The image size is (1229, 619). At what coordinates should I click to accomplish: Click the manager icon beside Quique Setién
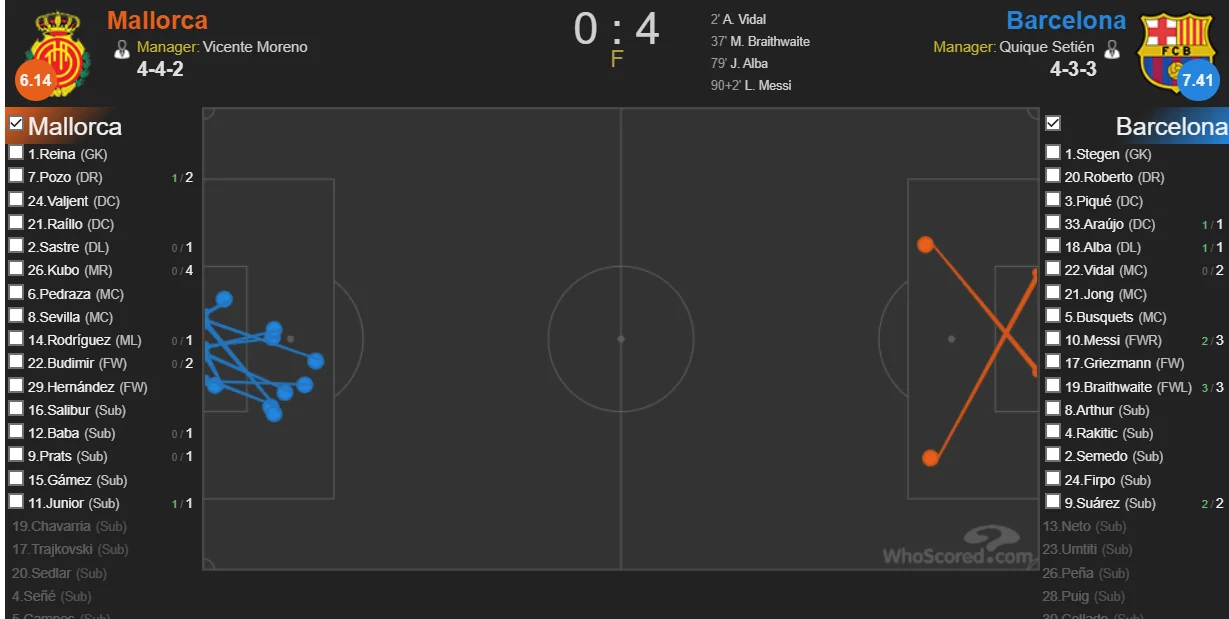[x=1112, y=48]
